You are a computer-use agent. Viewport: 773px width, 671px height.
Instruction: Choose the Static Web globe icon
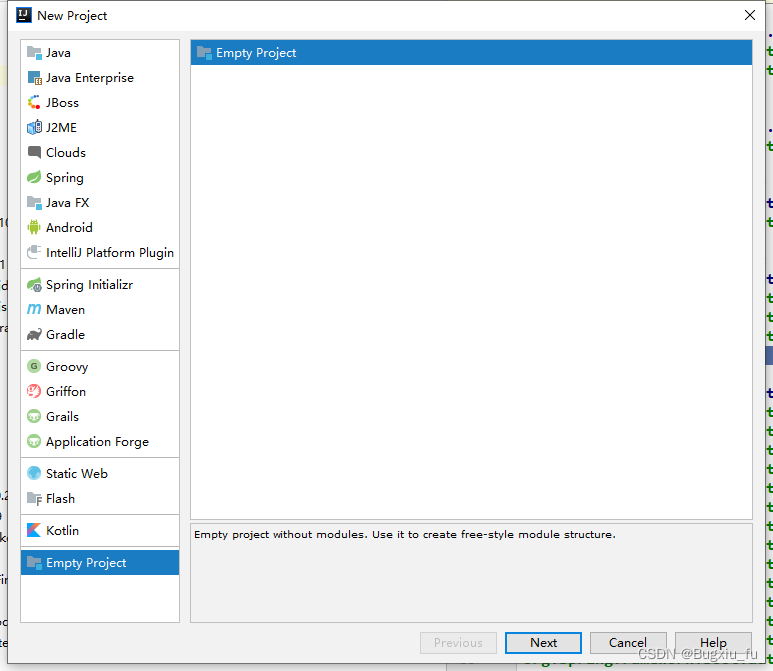click(34, 473)
